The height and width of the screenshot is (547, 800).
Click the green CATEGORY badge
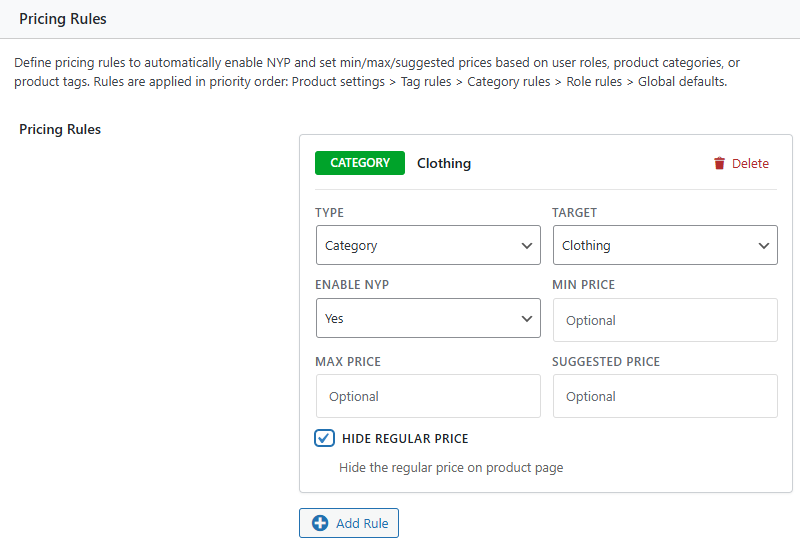pyautogui.click(x=360, y=163)
